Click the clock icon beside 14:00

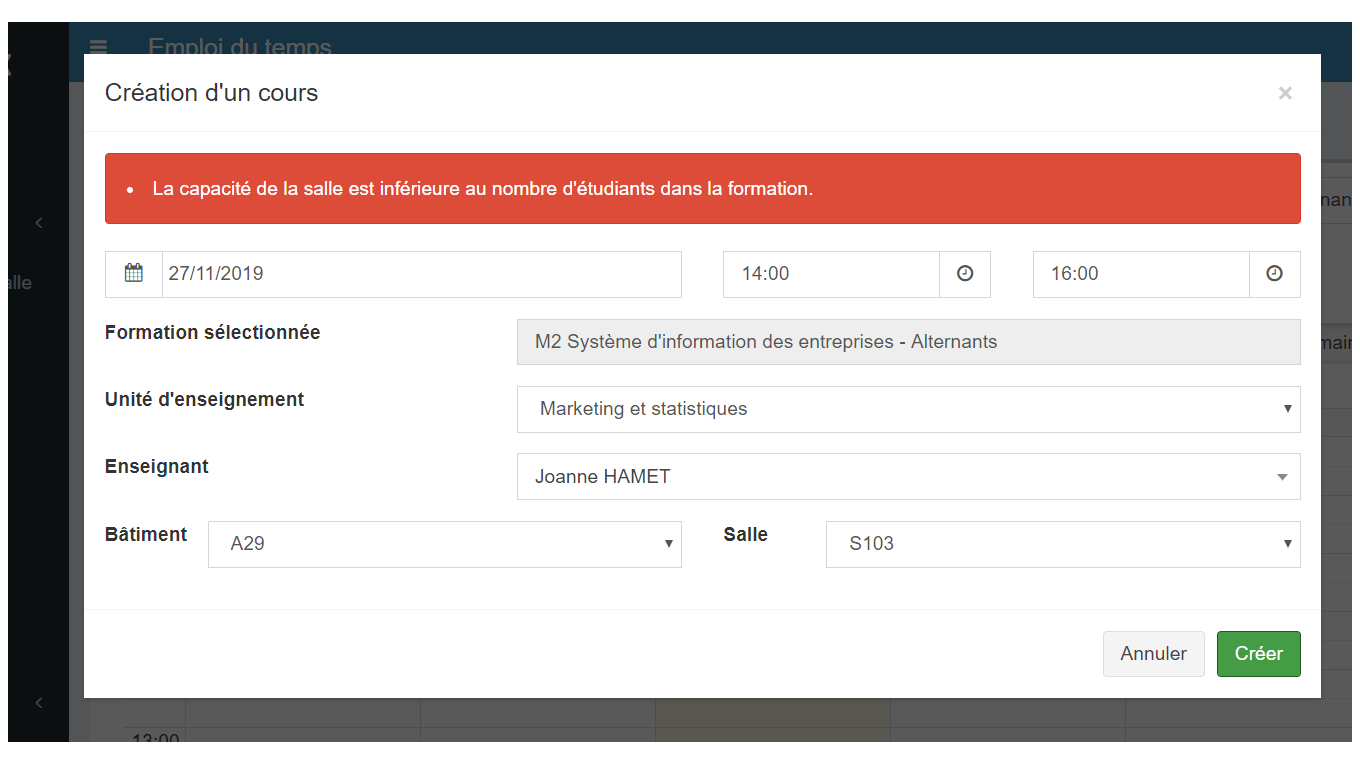pos(964,274)
